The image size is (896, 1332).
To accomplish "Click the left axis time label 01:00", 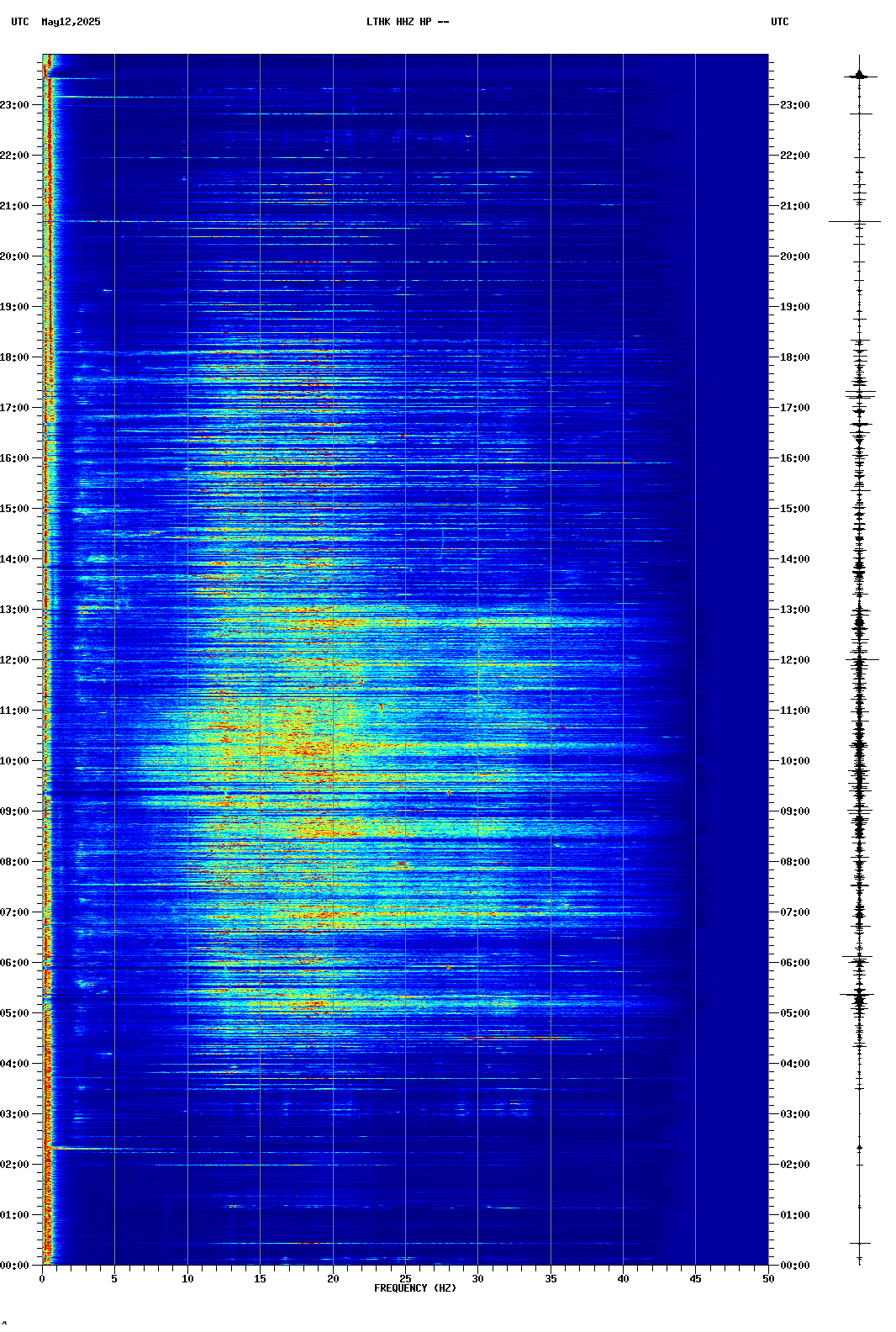I will 14,1215.
